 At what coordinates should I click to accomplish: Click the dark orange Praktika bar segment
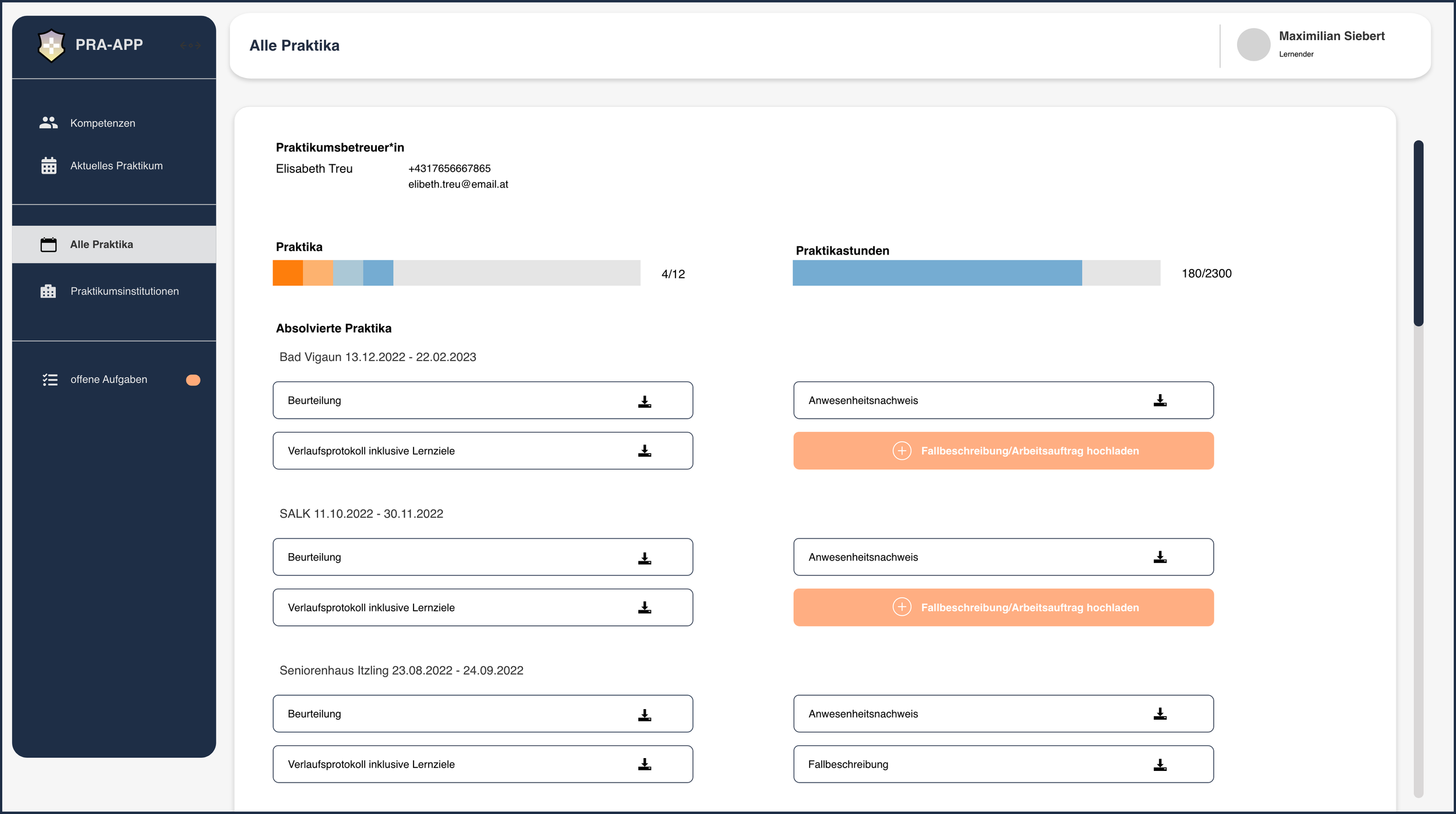tap(288, 272)
